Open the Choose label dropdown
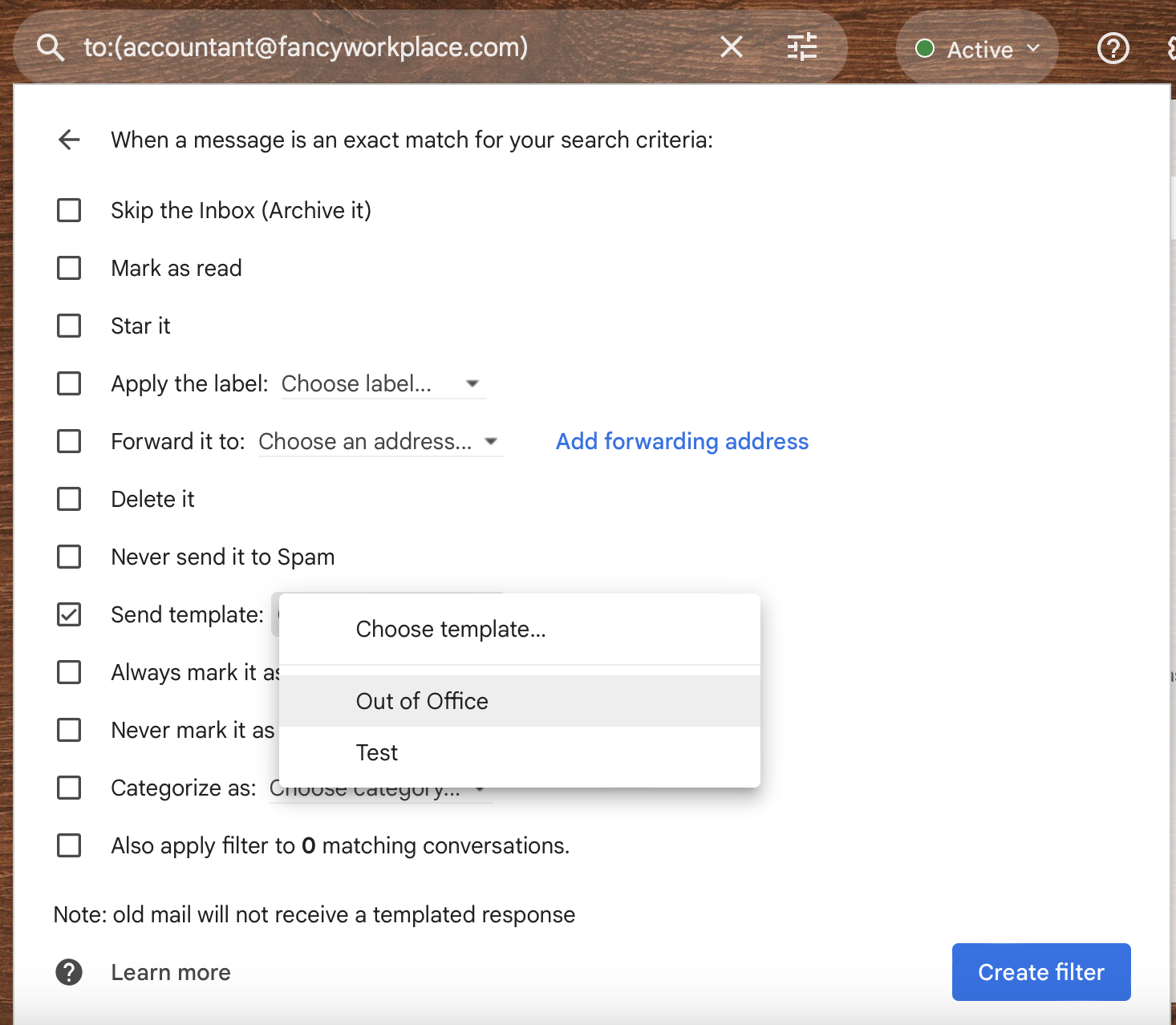 click(382, 384)
